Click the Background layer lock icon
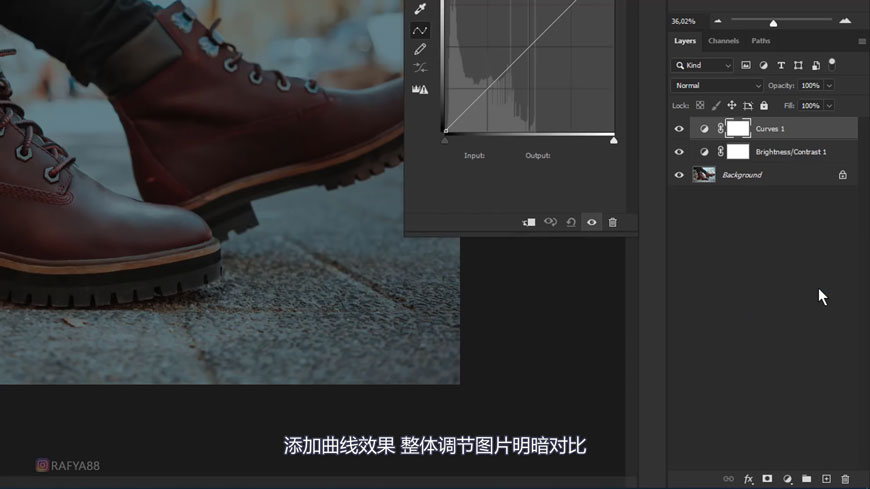Screen dimensions: 870x489 [x=843, y=175]
